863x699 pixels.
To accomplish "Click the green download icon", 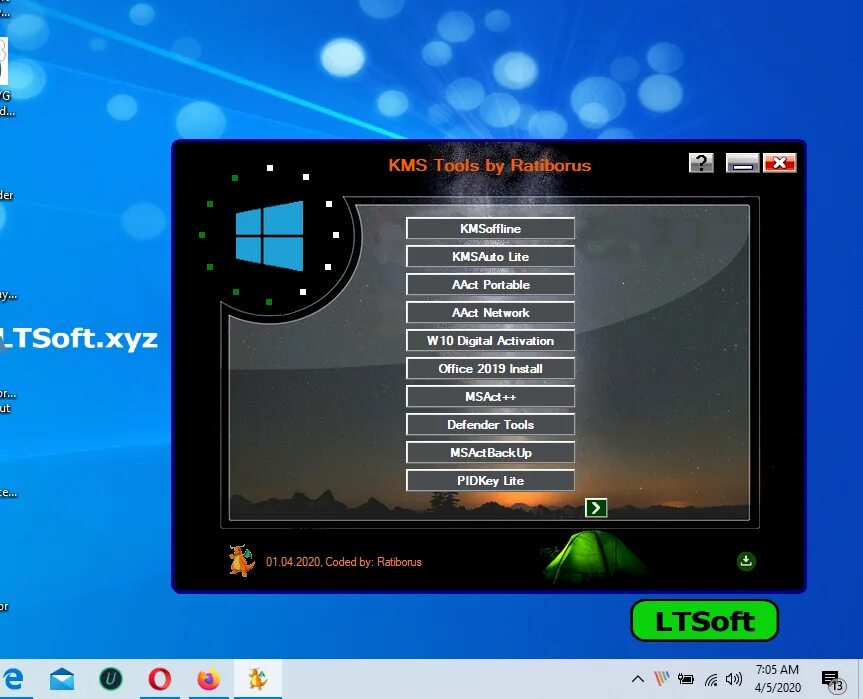I will pos(746,561).
